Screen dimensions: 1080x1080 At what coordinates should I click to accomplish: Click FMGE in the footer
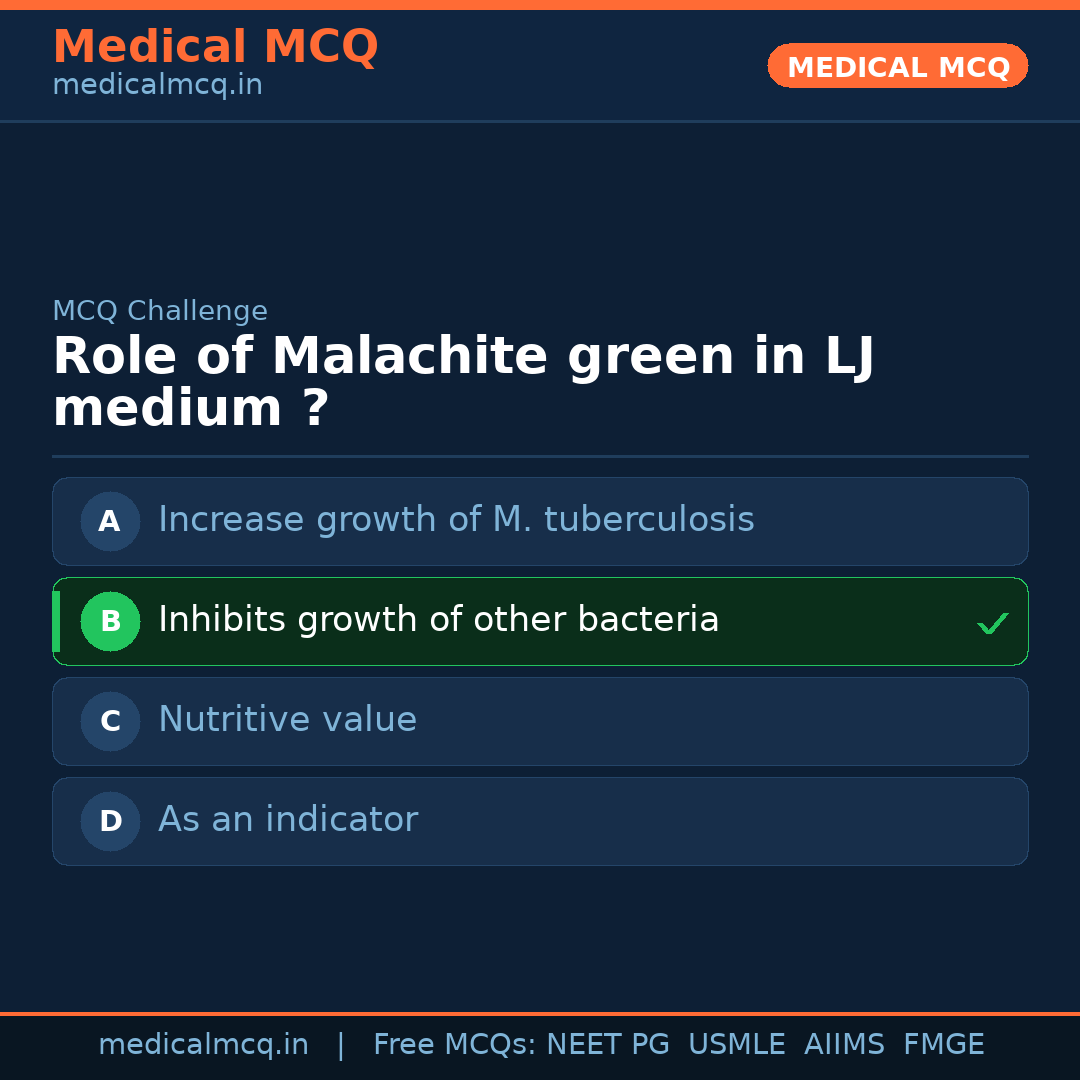pyautogui.click(x=943, y=1045)
